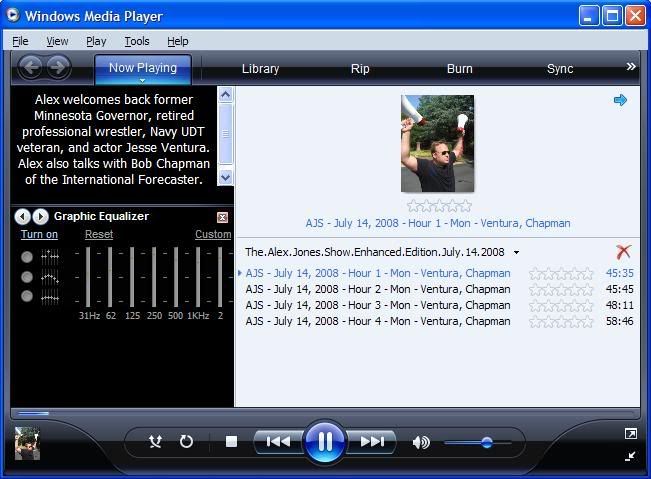This screenshot has height=479, width=651.
Task: Turn on the graphic equalizer
Action: point(39,234)
